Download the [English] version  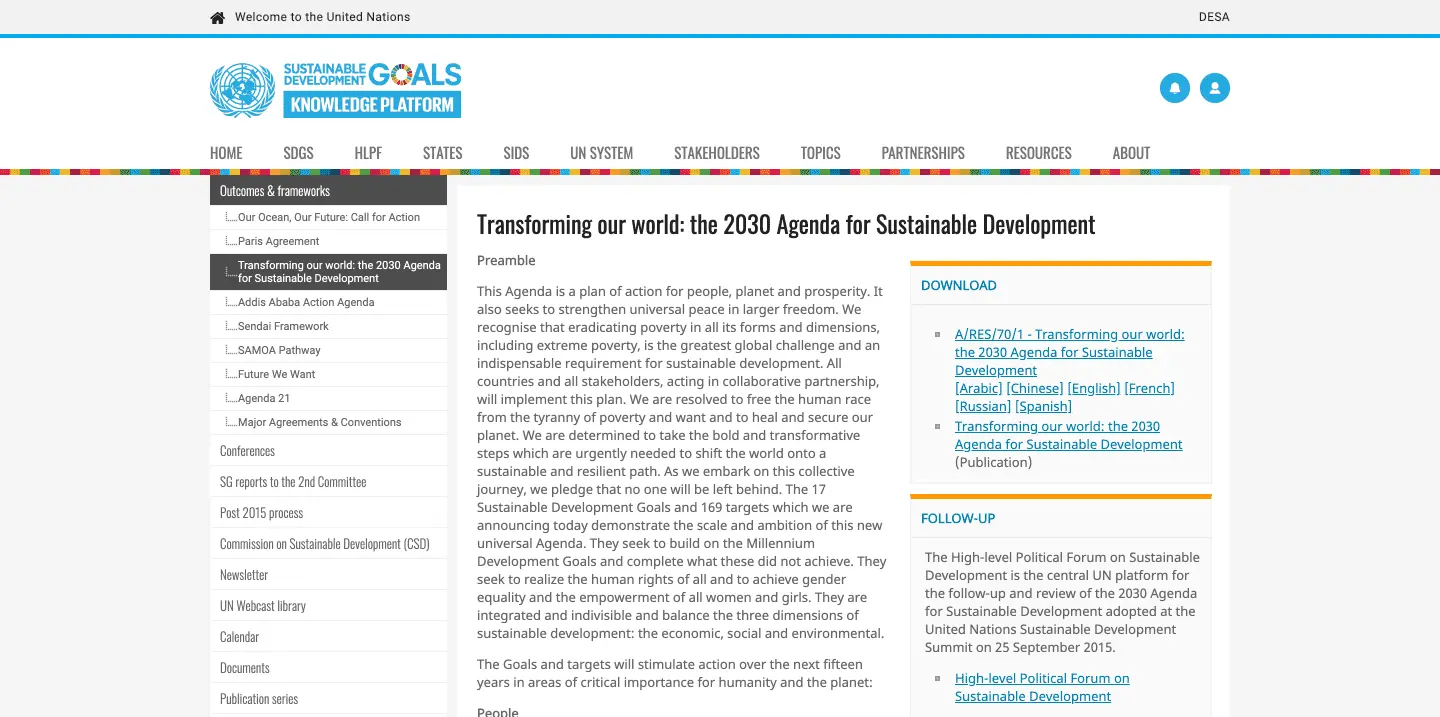coord(1094,388)
